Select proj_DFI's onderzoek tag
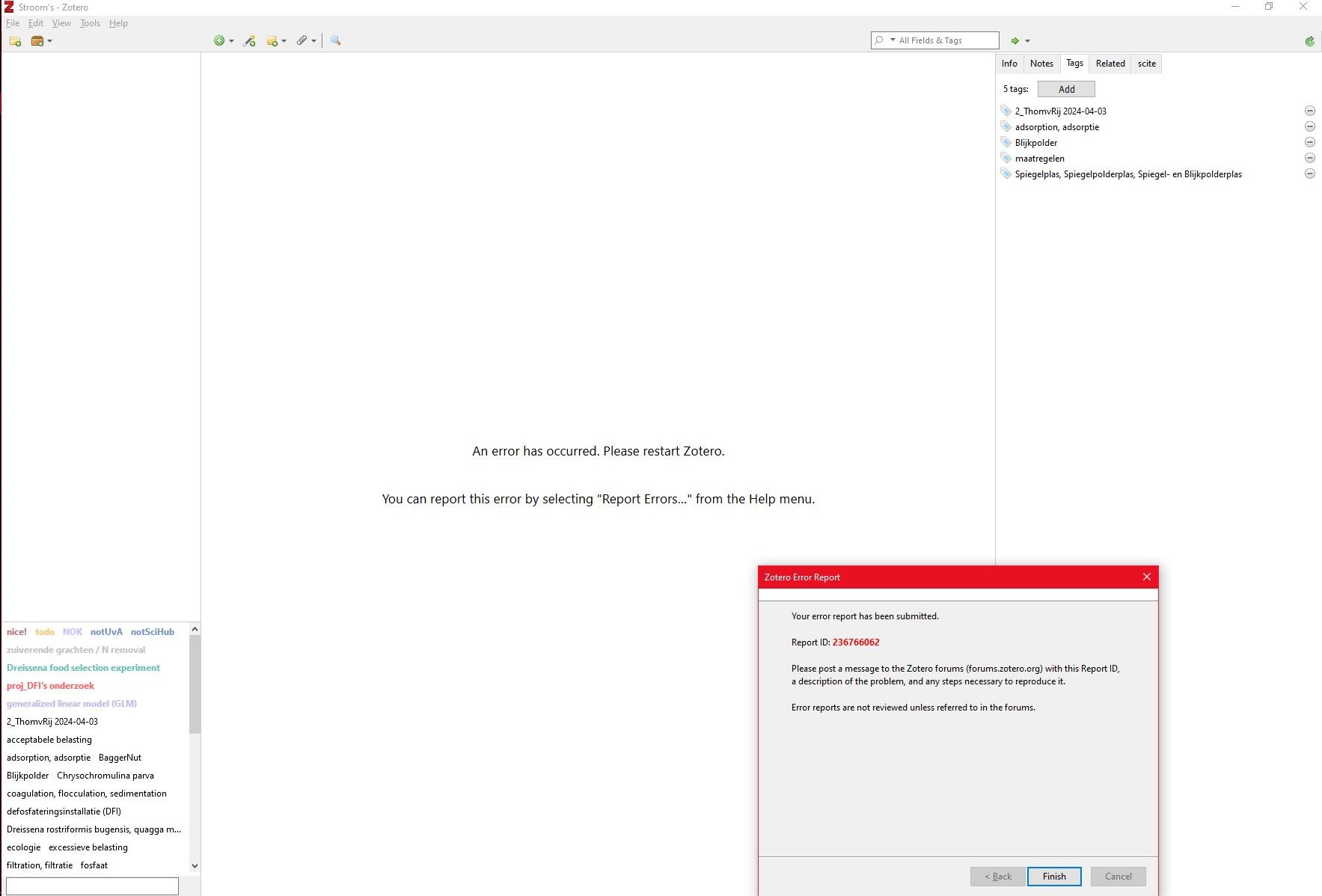This screenshot has height=896, width=1322. (x=50, y=686)
